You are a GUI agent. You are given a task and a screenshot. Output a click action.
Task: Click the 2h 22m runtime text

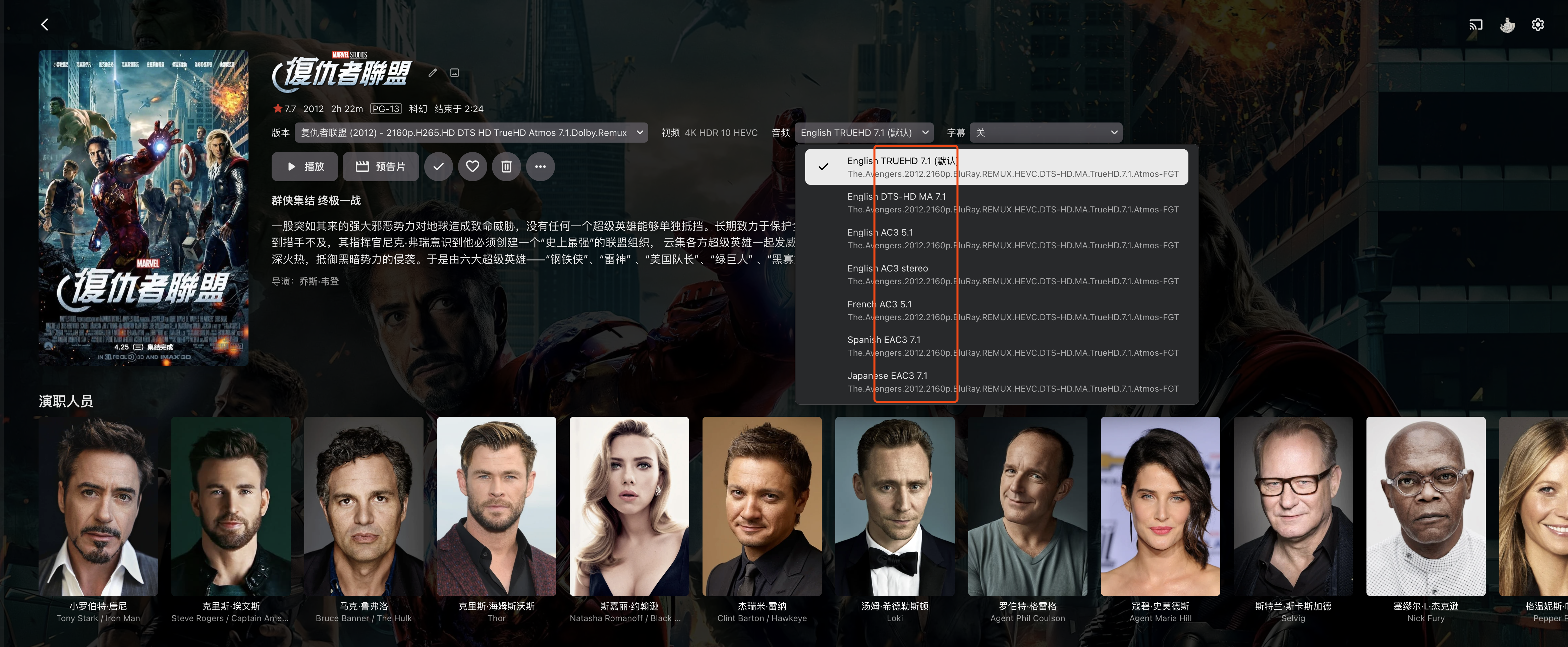point(347,109)
